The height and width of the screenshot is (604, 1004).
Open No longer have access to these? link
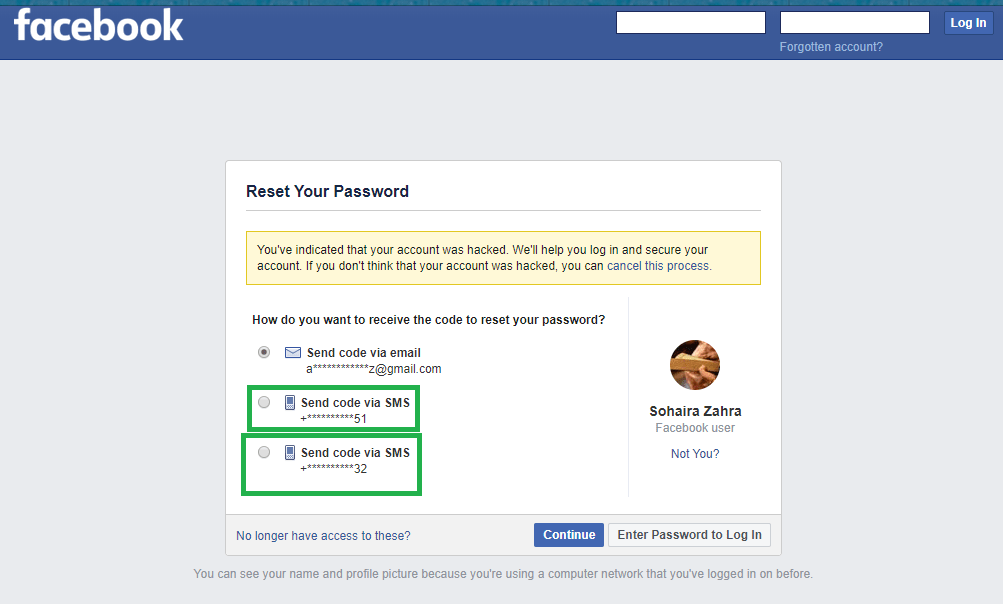(323, 535)
